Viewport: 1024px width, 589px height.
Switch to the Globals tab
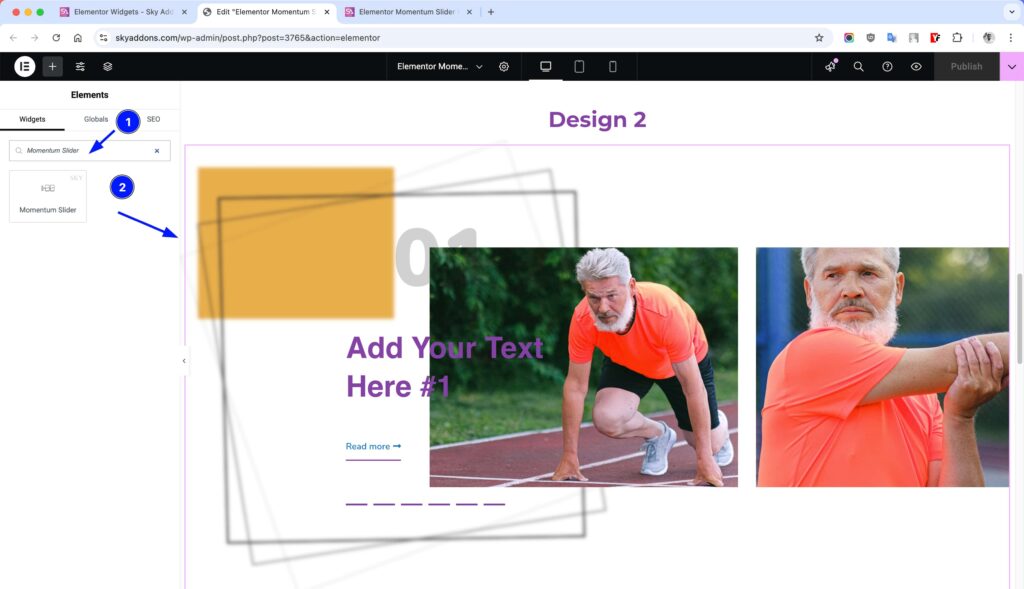tap(95, 119)
